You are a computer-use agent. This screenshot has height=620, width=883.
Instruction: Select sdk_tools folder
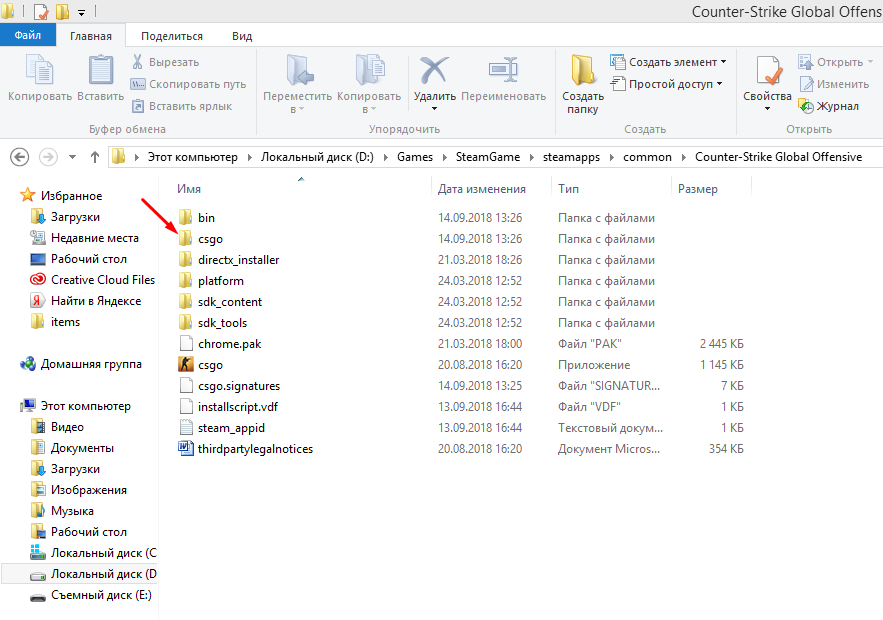tap(213, 323)
